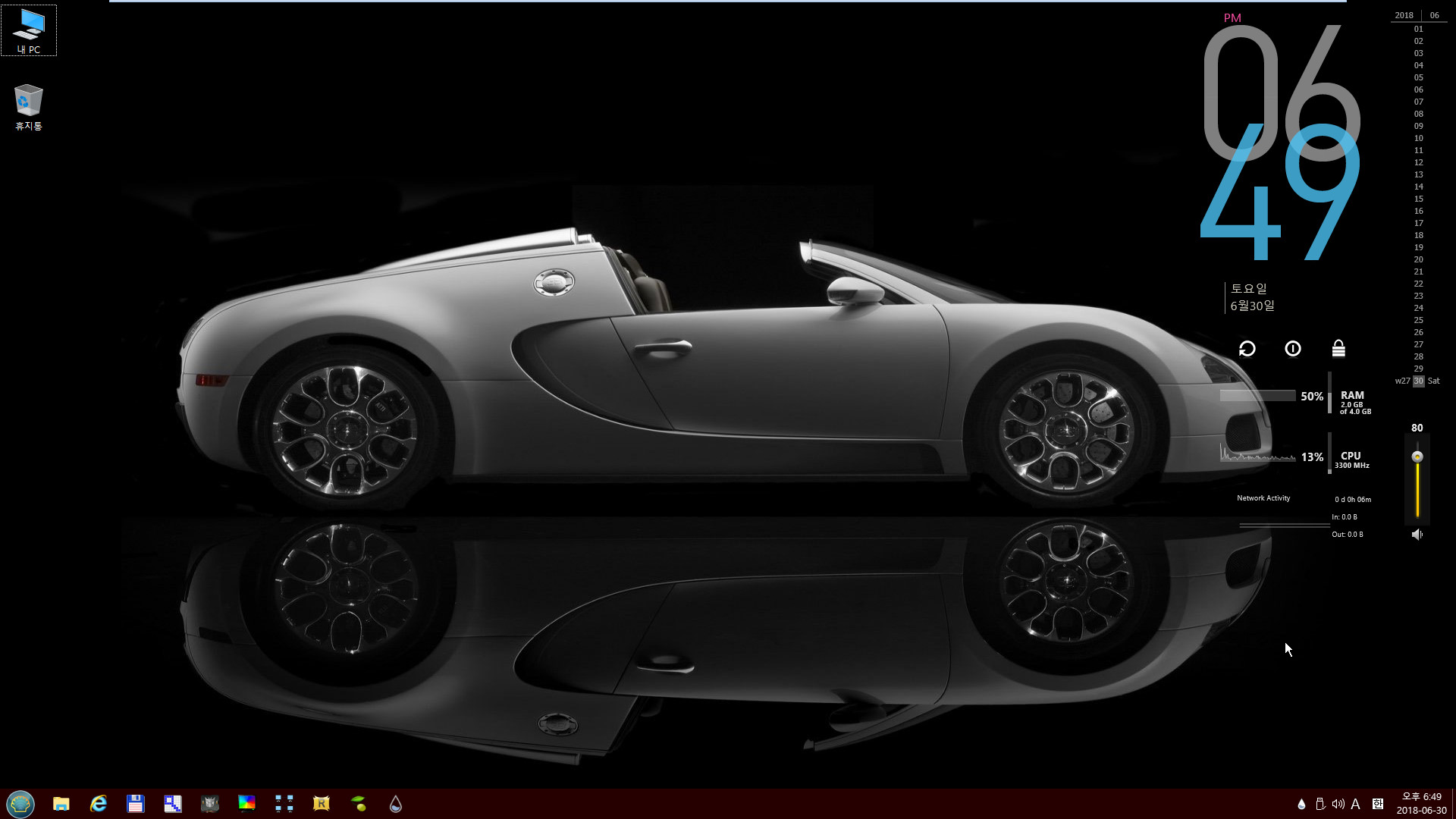Click the large blue minute digits 49

point(1281,192)
